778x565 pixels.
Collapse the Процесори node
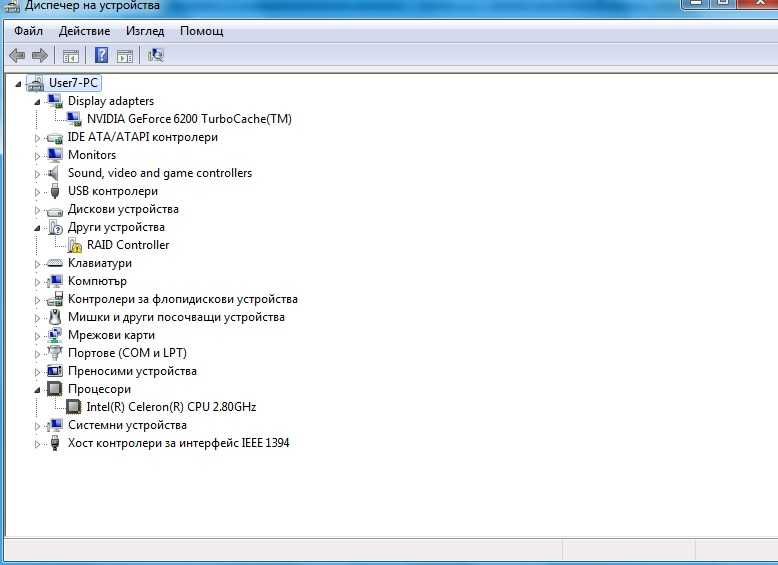pos(37,390)
